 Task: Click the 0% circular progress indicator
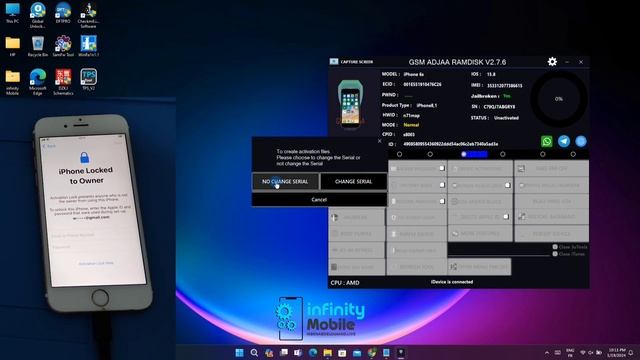[559, 99]
